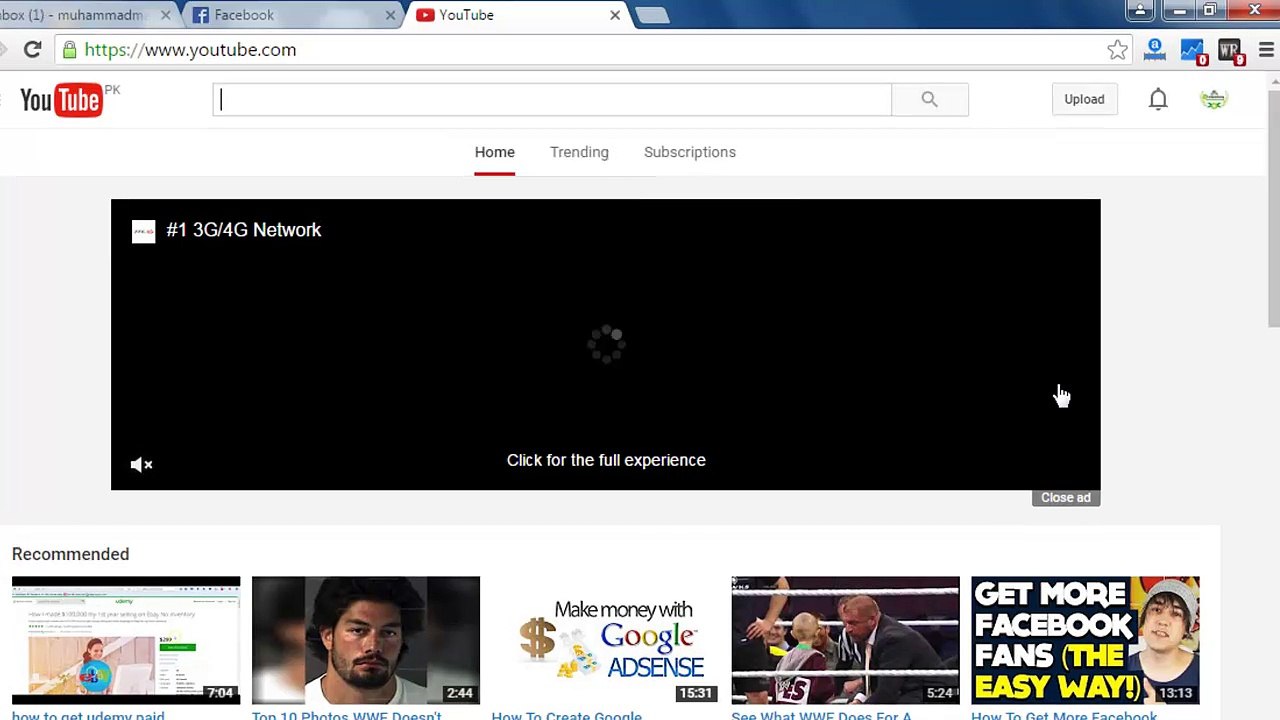The height and width of the screenshot is (720, 1280).
Task: Open the Chrome user profile button
Action: (1140, 10)
